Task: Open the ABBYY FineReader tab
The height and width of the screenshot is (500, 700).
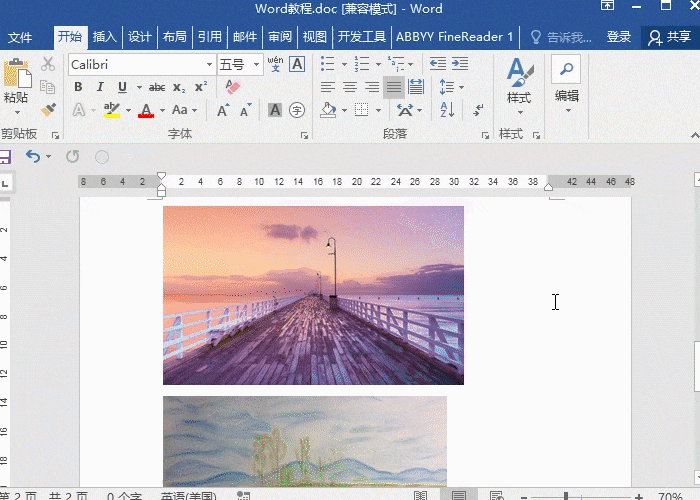Action: 454,37
